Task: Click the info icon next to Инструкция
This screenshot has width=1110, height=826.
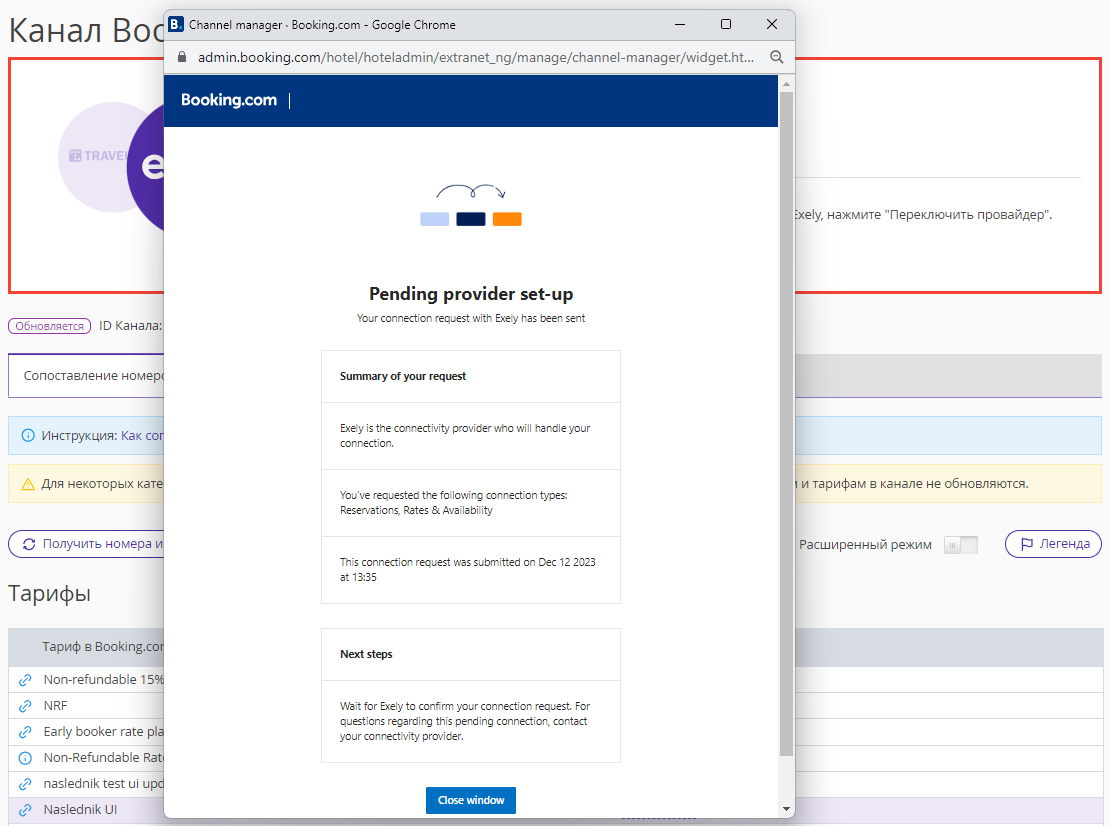Action: [28, 435]
